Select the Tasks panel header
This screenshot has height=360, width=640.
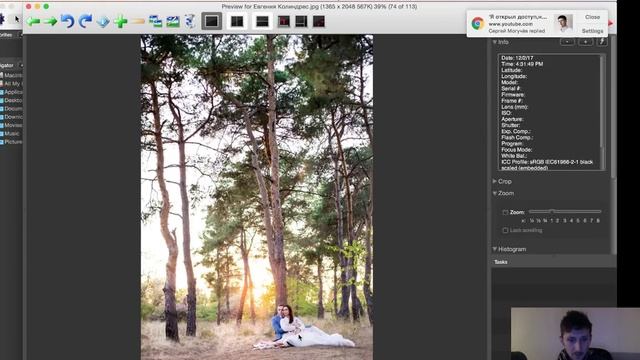coord(553,262)
